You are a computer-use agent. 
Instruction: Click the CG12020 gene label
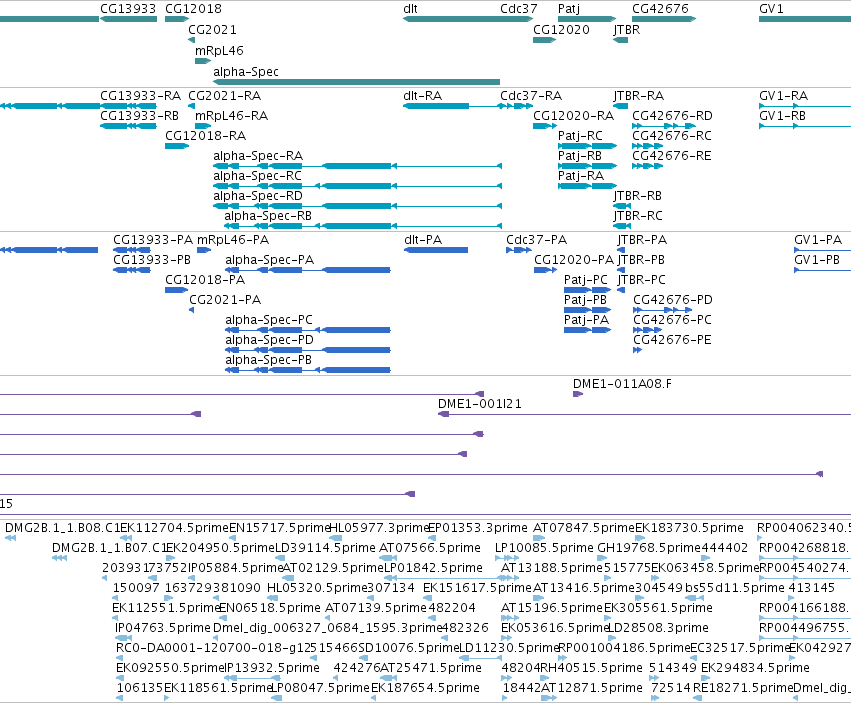coord(561,30)
